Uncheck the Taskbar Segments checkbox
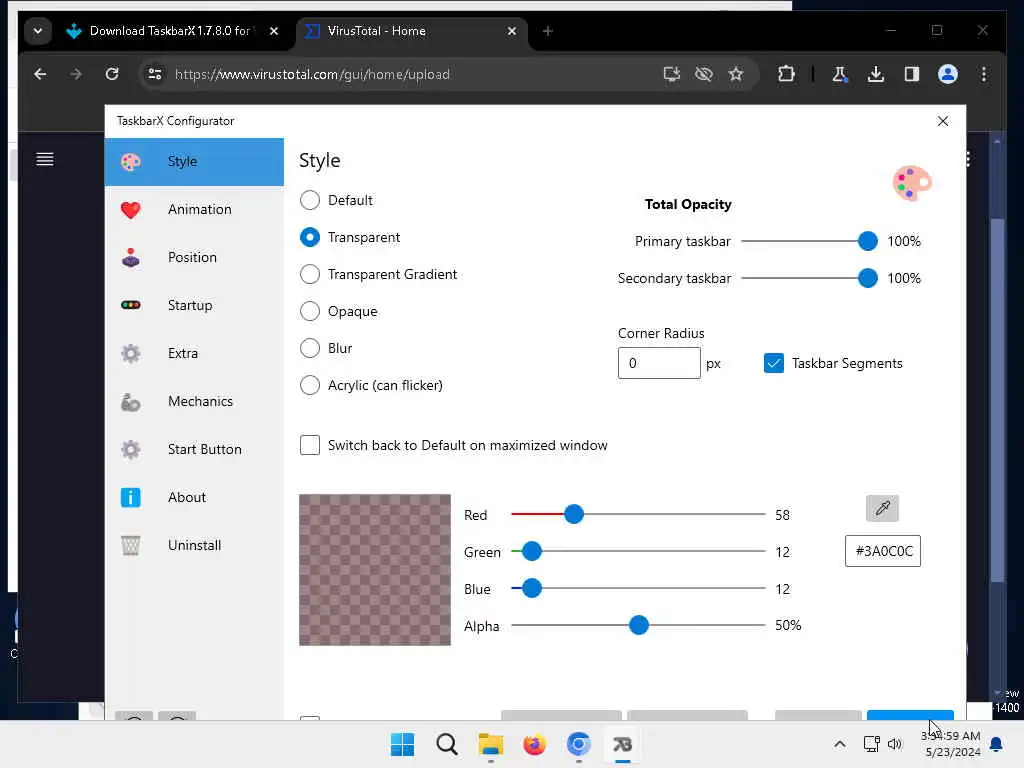1024x768 pixels. 774,363
